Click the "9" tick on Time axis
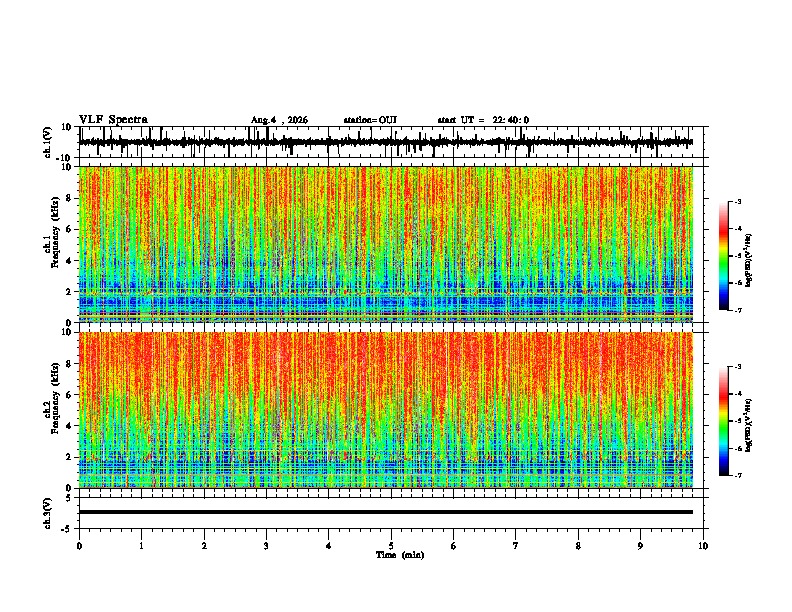Image resolution: width=792 pixels, height=612 pixels. pos(640,546)
